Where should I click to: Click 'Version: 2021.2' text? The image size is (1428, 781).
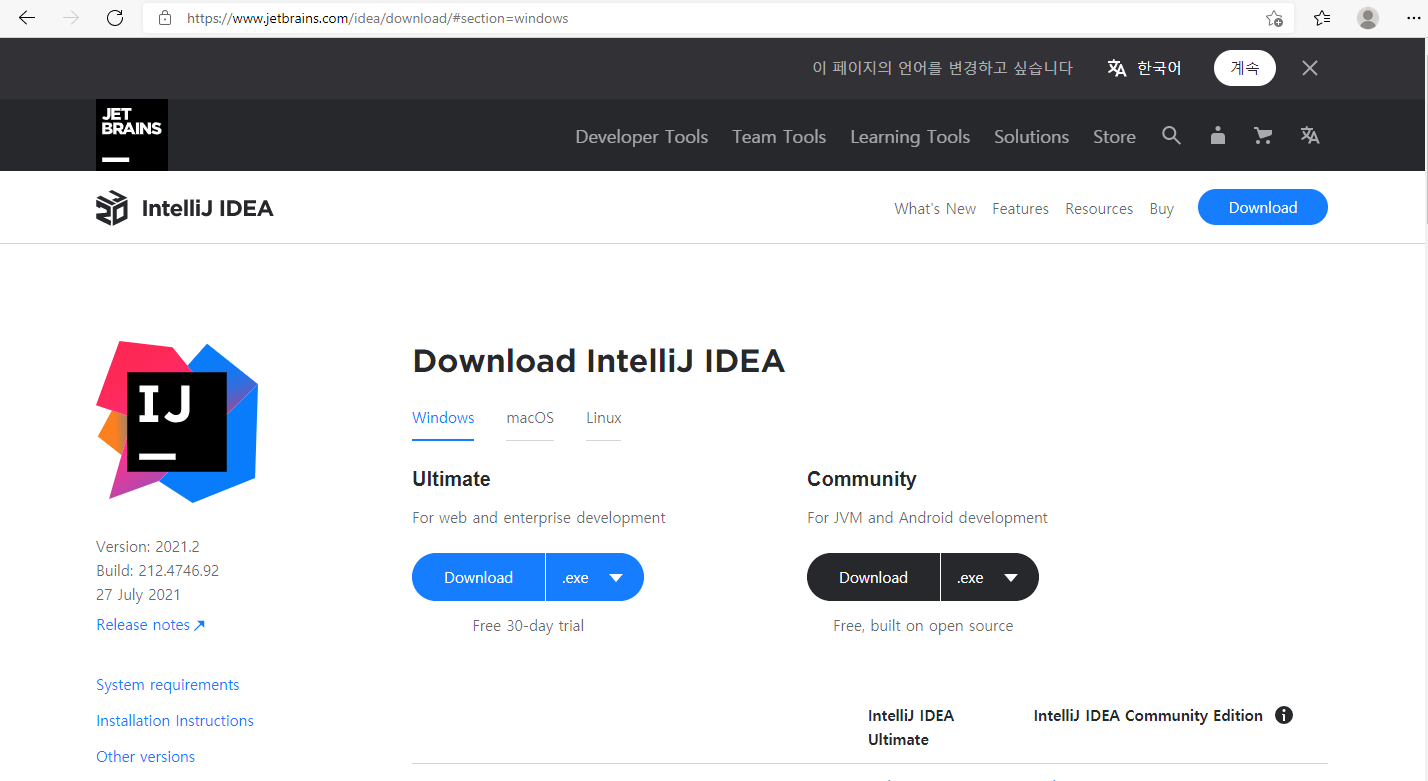(x=148, y=546)
